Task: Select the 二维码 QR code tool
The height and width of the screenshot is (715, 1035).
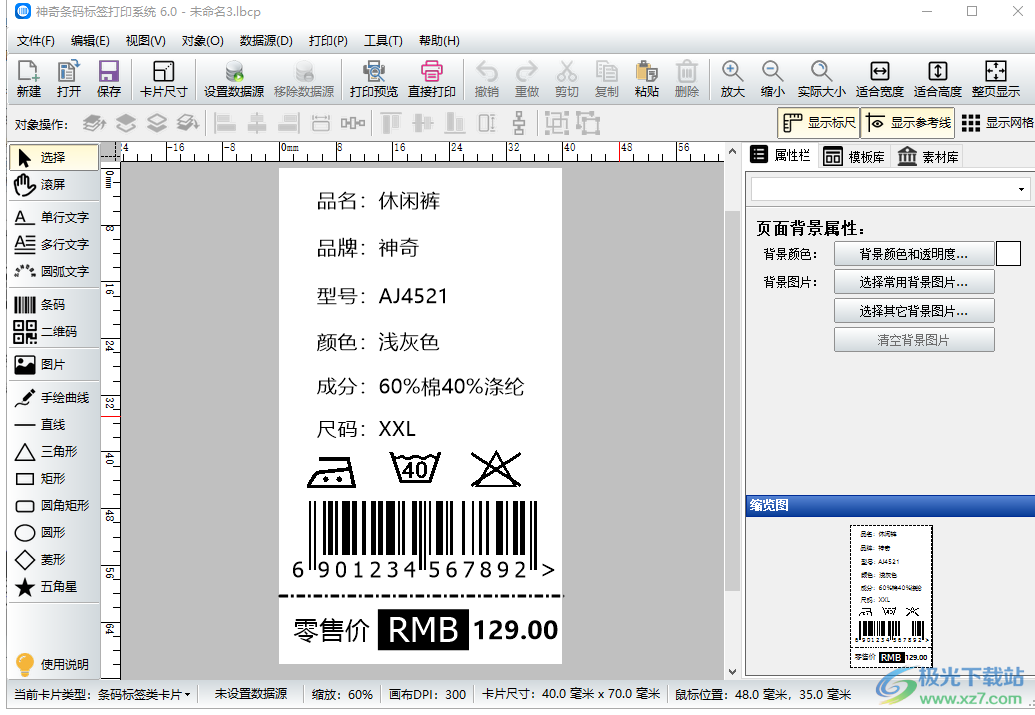Action: point(54,331)
